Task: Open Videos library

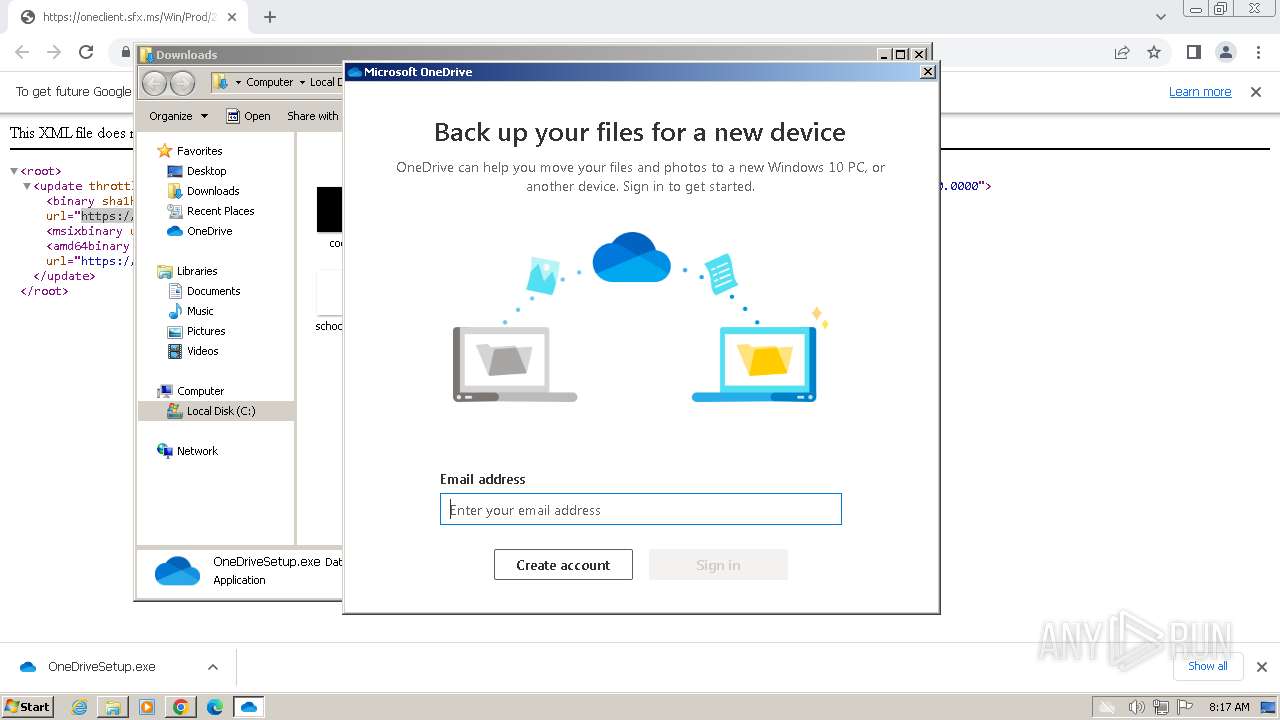Action: click(x=202, y=351)
